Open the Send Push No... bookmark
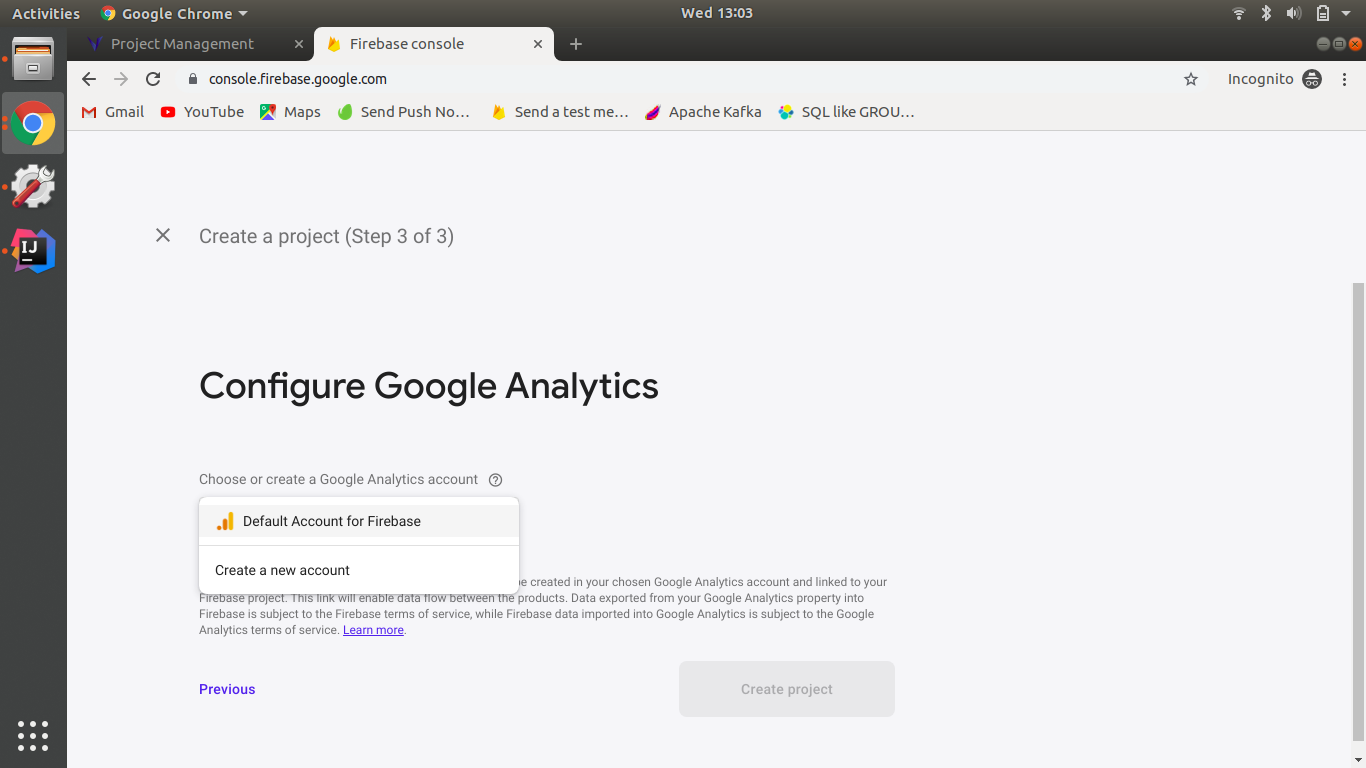This screenshot has height=768, width=1366. (x=404, y=112)
